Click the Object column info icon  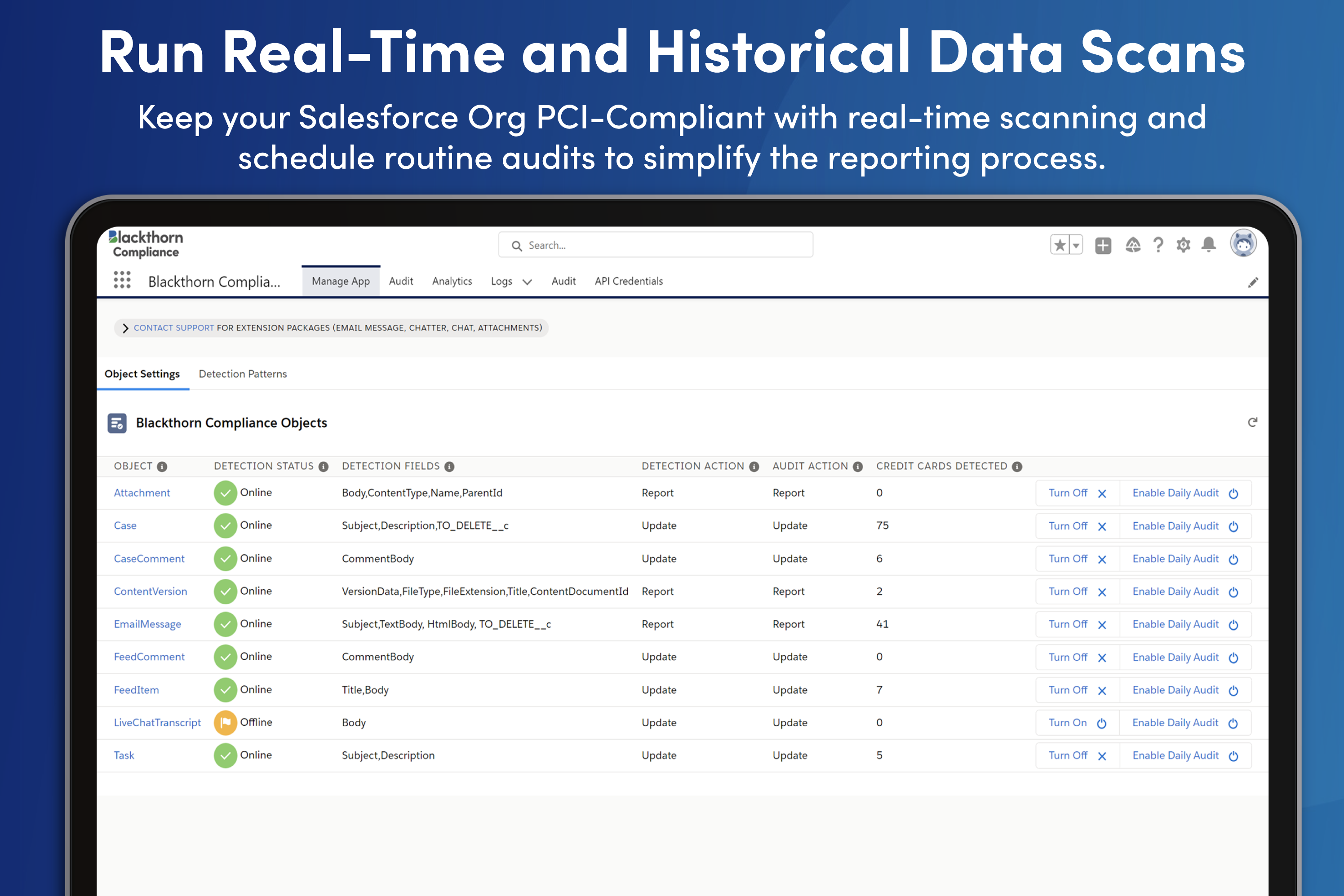(x=162, y=467)
